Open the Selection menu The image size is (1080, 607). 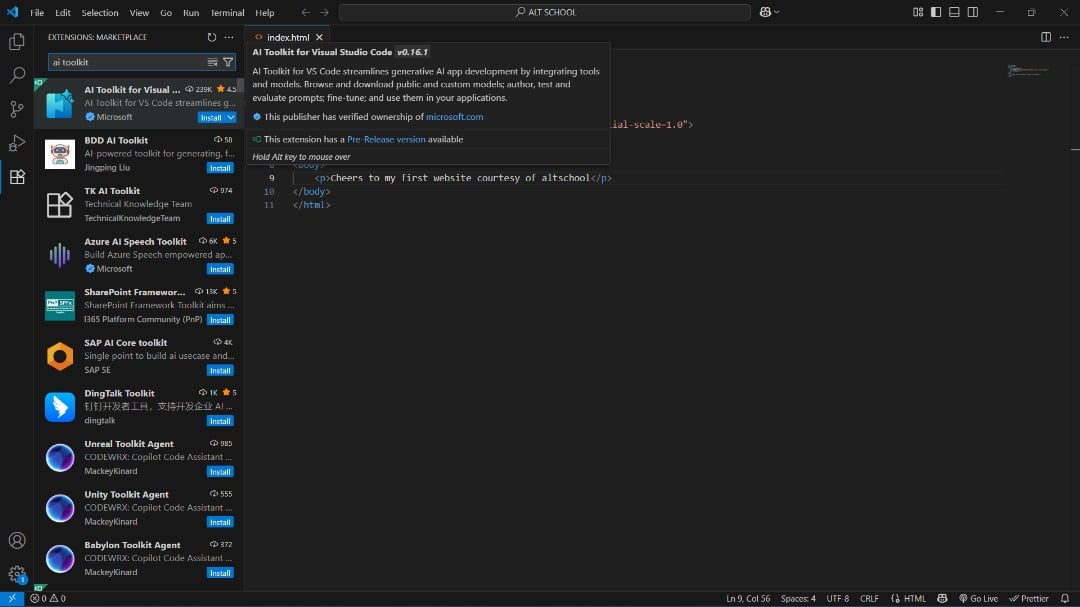(x=100, y=12)
